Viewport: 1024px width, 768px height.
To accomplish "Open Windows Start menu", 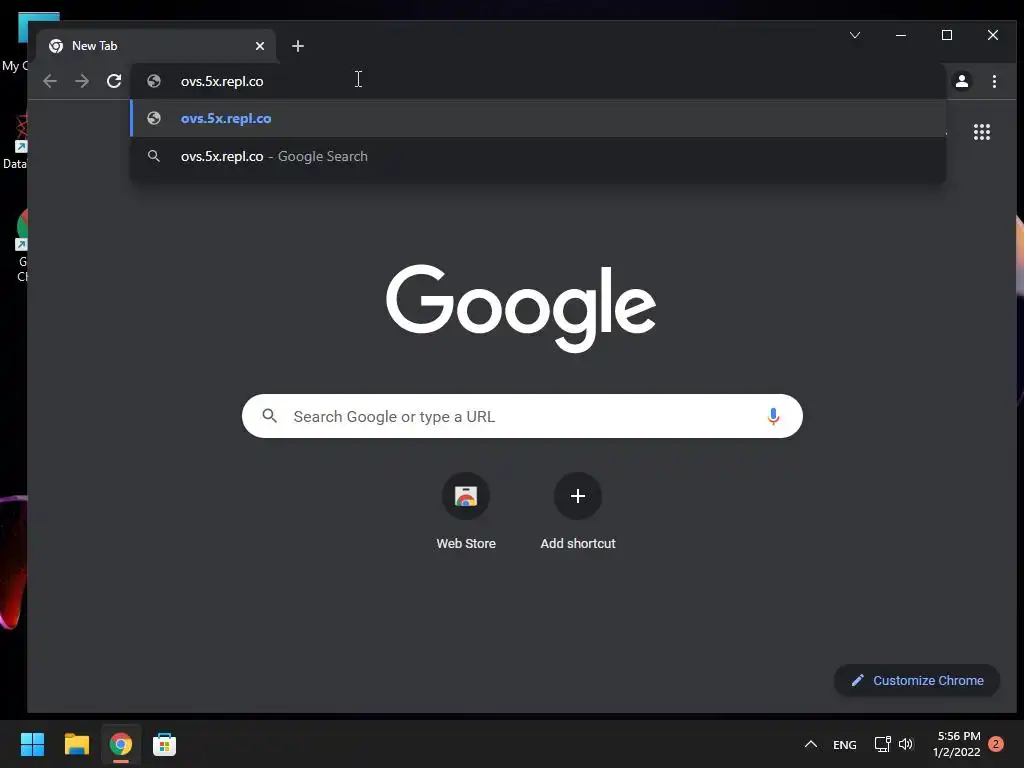I will 32,744.
